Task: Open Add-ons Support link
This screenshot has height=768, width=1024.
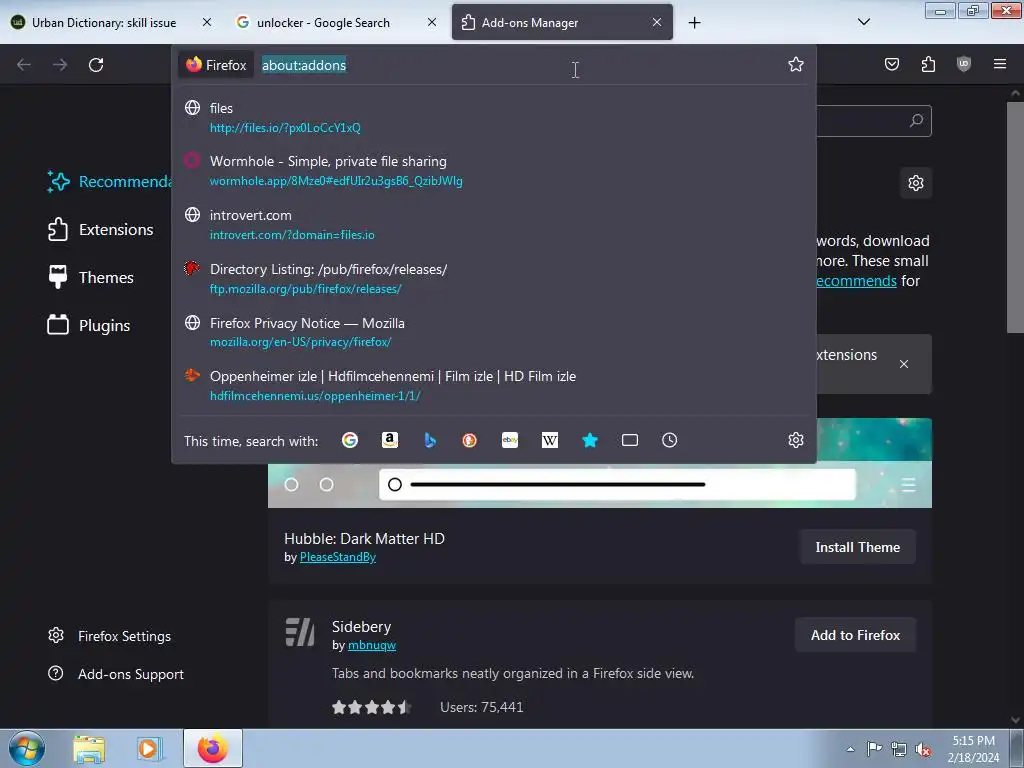Action: click(x=116, y=674)
